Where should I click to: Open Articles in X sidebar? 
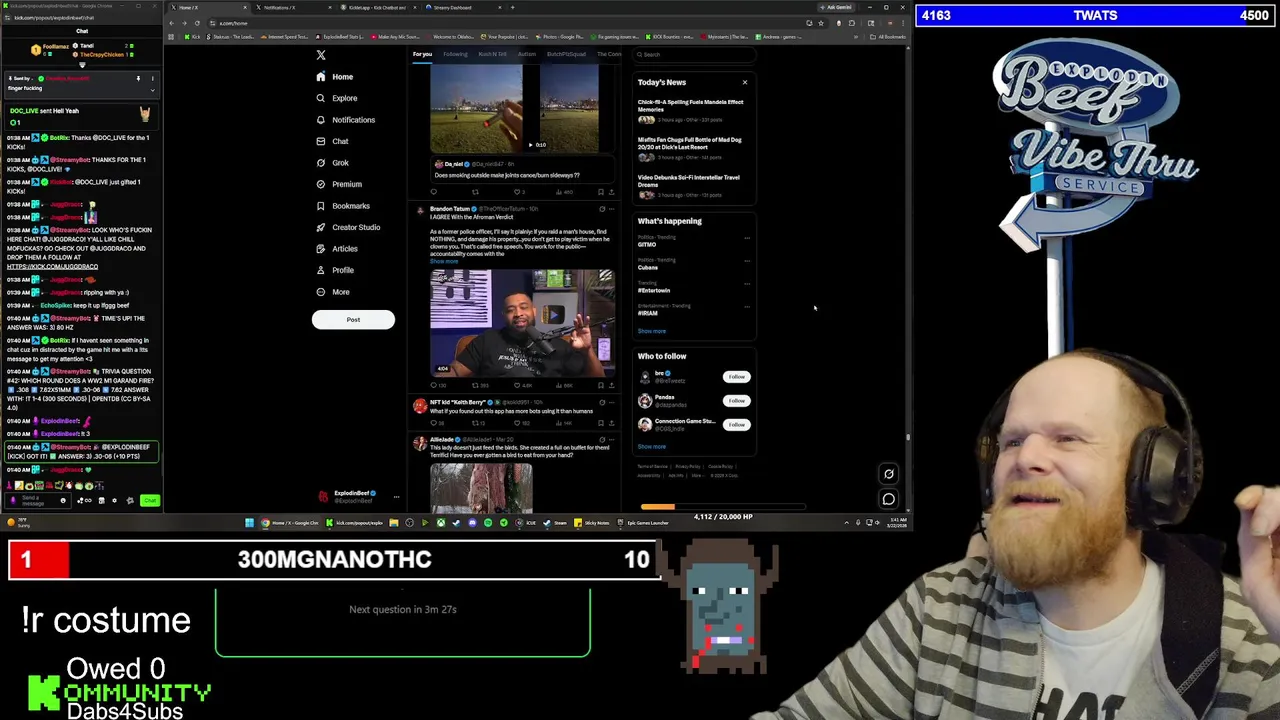coord(337,249)
